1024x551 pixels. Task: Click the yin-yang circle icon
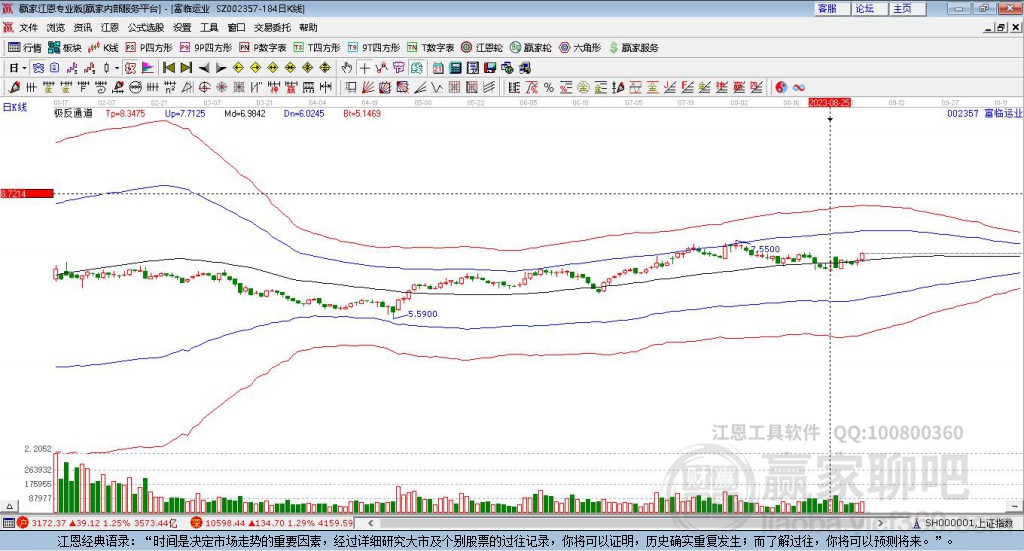coord(780,87)
